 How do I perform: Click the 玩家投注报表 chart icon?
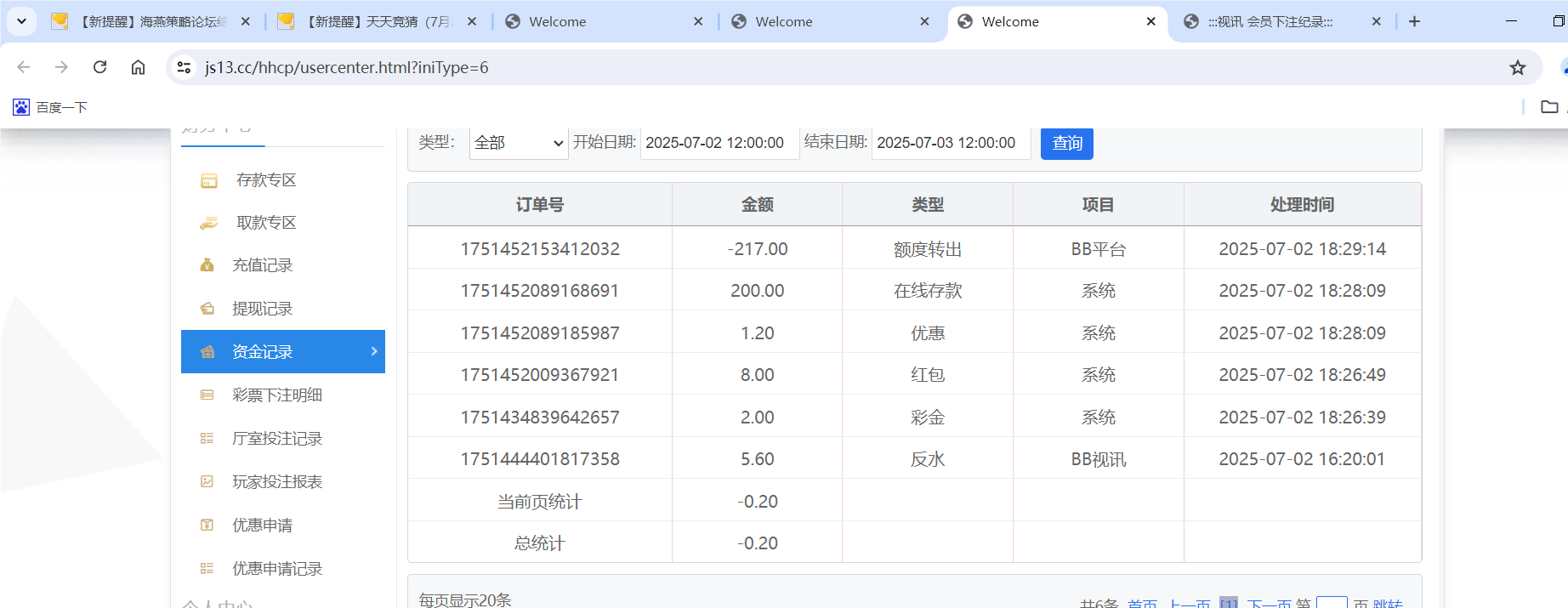(x=207, y=482)
